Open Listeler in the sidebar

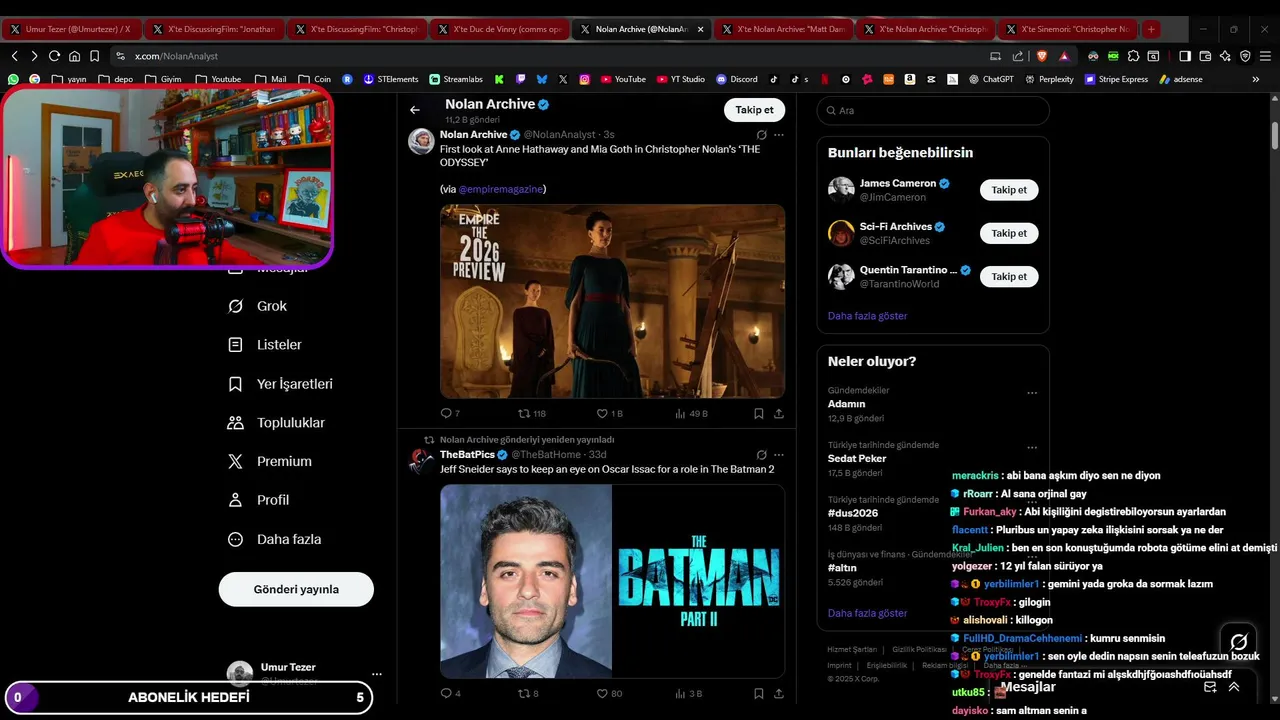click(x=265, y=345)
